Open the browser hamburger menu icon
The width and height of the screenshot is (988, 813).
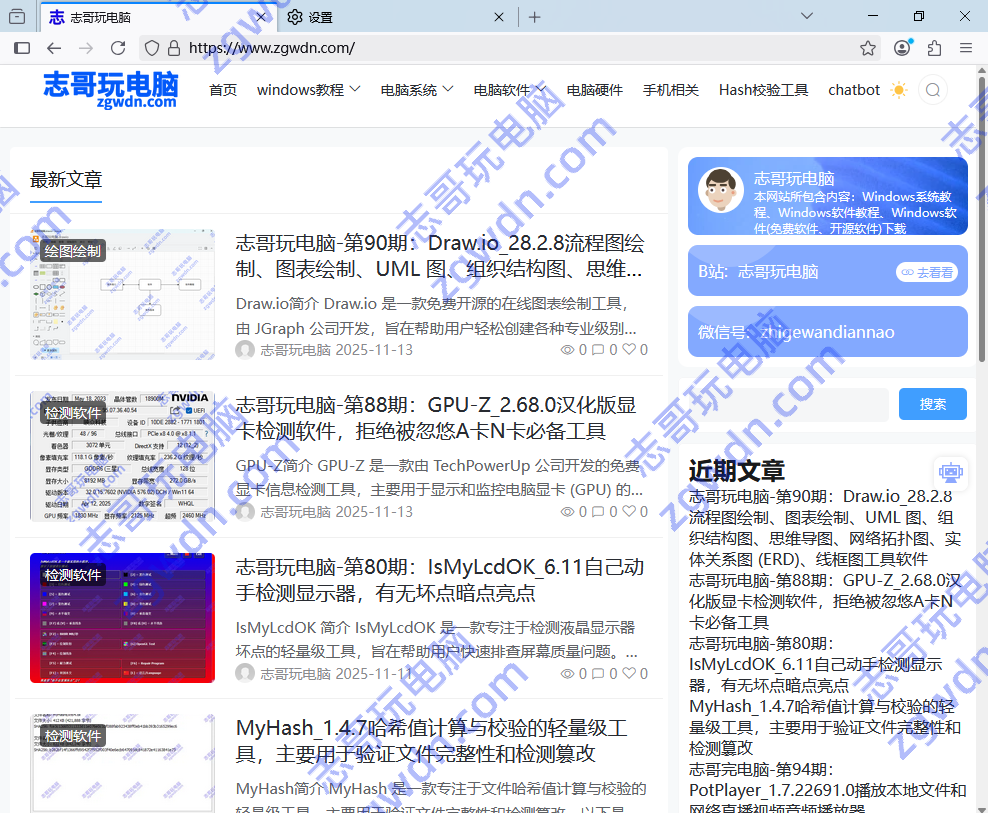point(966,48)
